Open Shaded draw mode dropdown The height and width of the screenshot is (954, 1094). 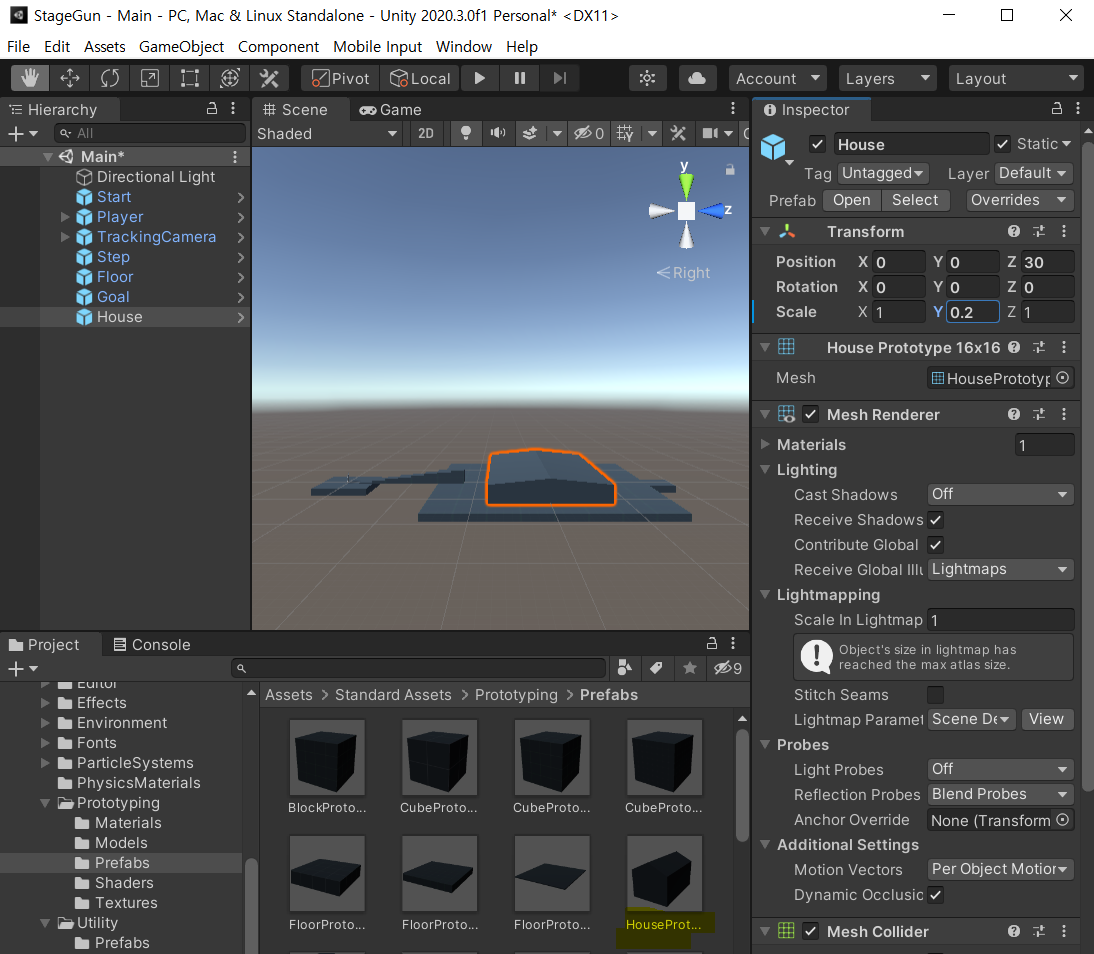pos(327,133)
